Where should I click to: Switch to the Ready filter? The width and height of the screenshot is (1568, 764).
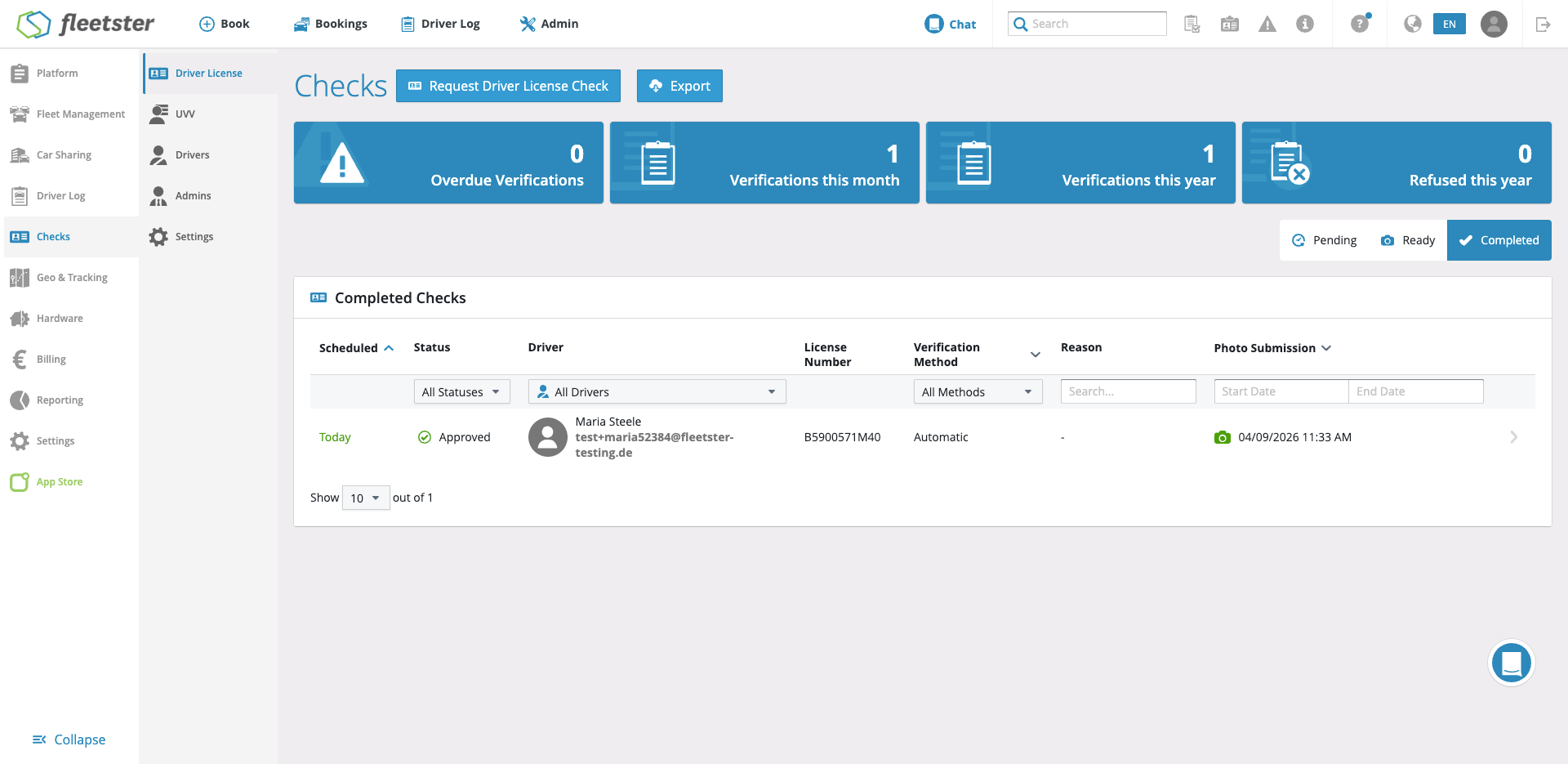[x=1408, y=240]
